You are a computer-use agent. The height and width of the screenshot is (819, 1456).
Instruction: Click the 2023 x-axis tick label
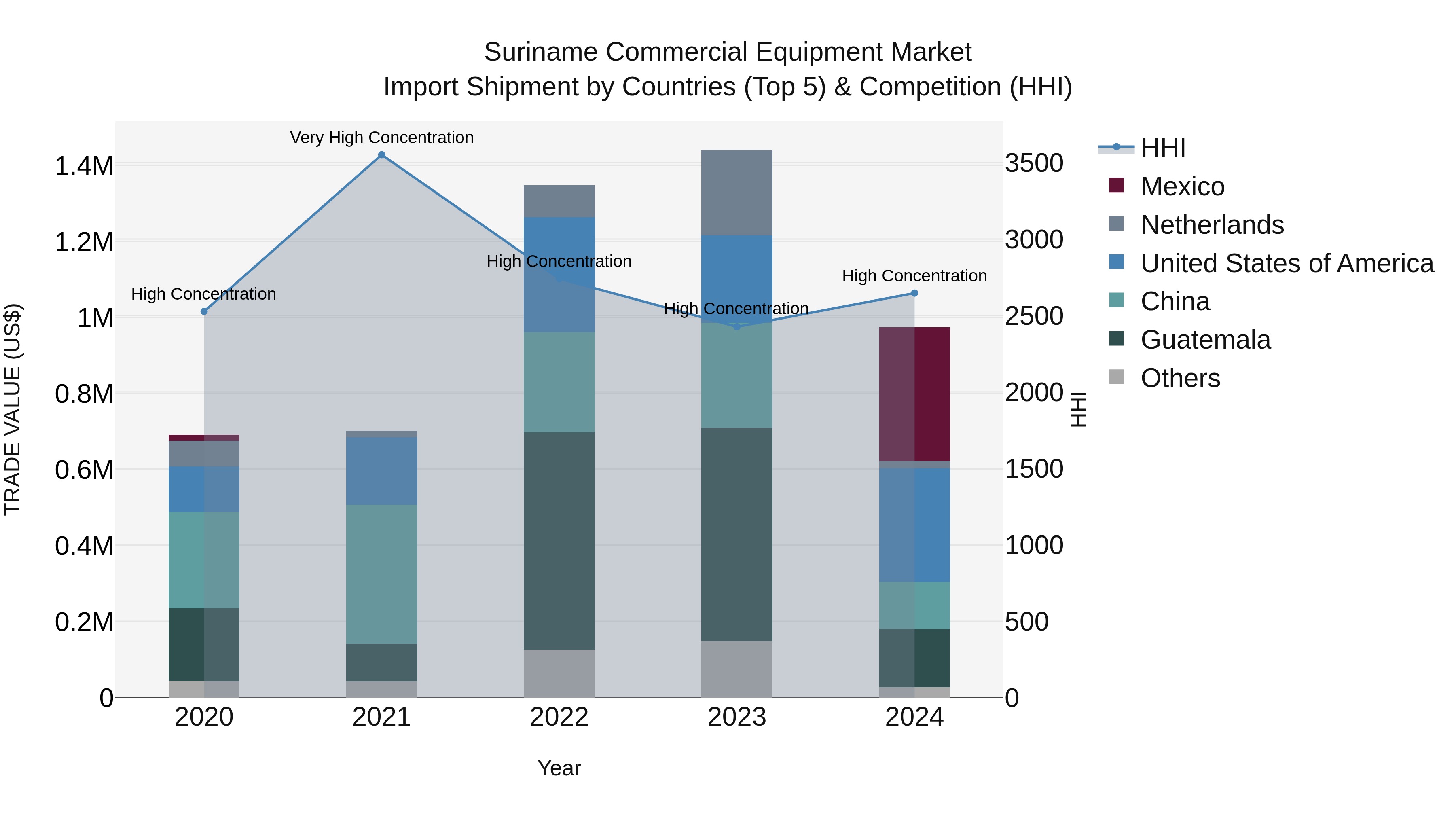(736, 717)
